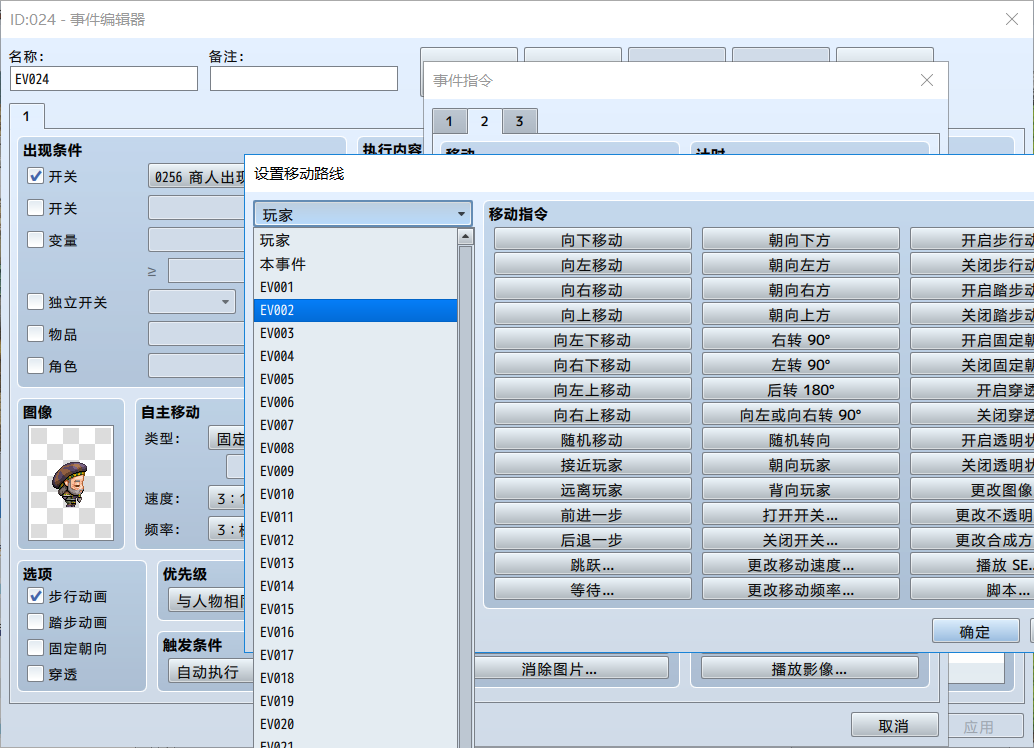Pick 玩家 in the dropdown list
This screenshot has height=748, width=1034.
(355, 241)
